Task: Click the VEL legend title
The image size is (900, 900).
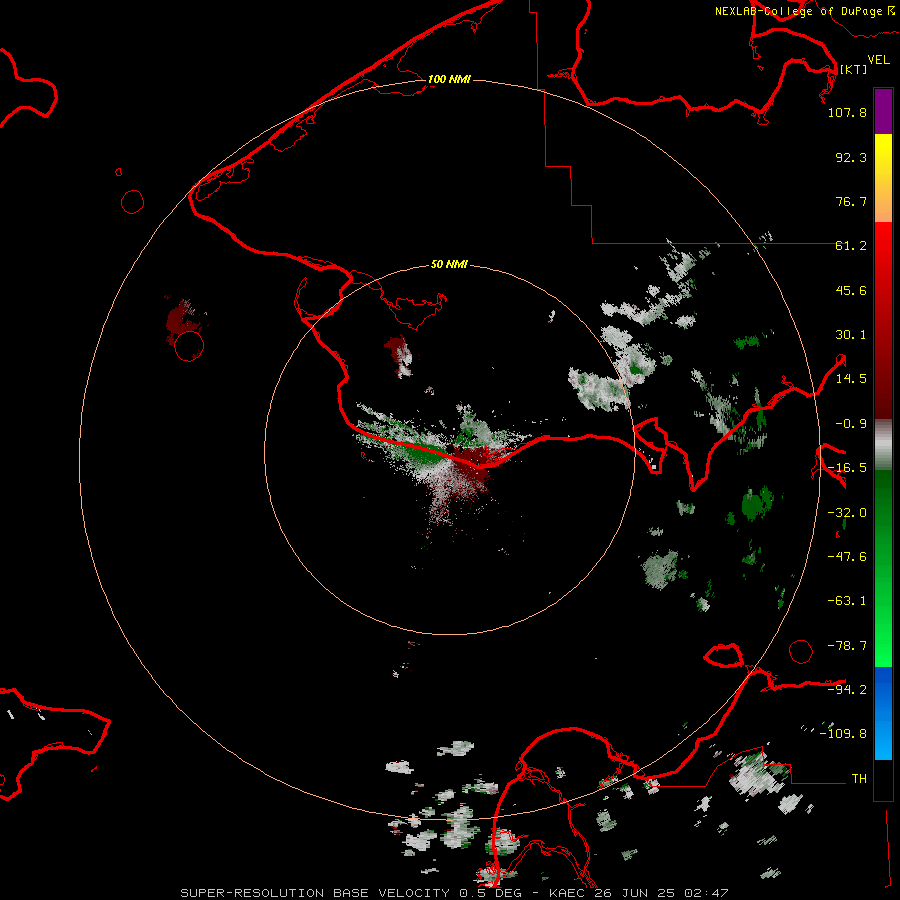Action: click(878, 59)
